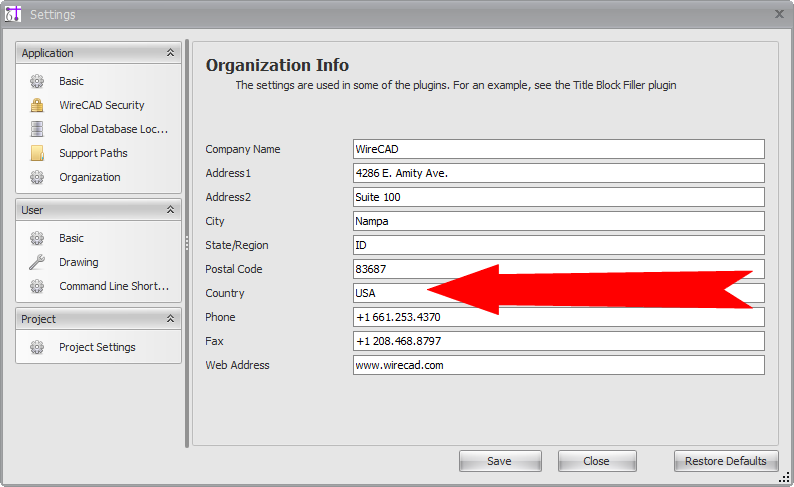Click into the Company Name field
794x487 pixels.
559,149
